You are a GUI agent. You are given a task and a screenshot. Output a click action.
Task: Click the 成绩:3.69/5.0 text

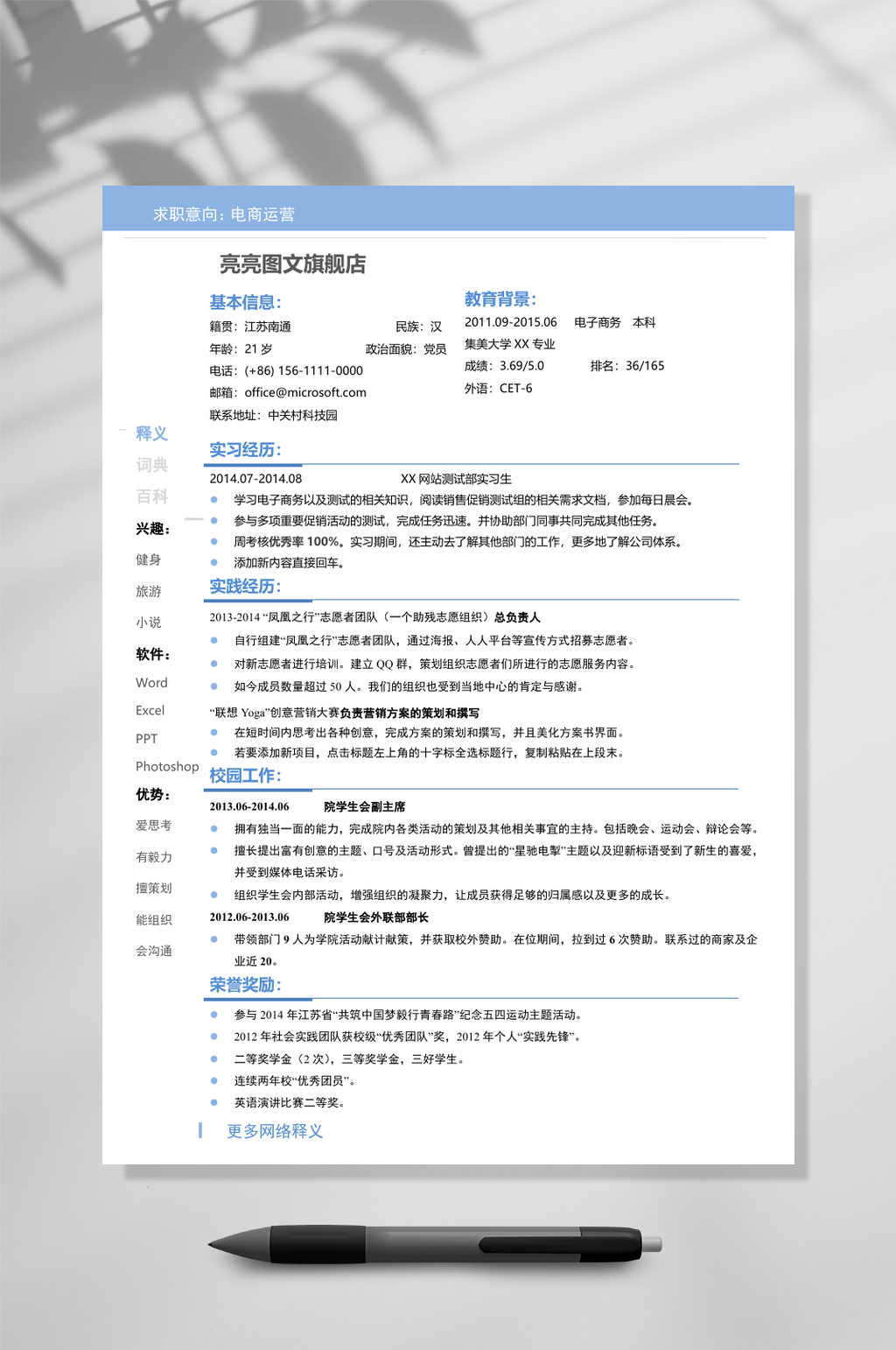504,366
